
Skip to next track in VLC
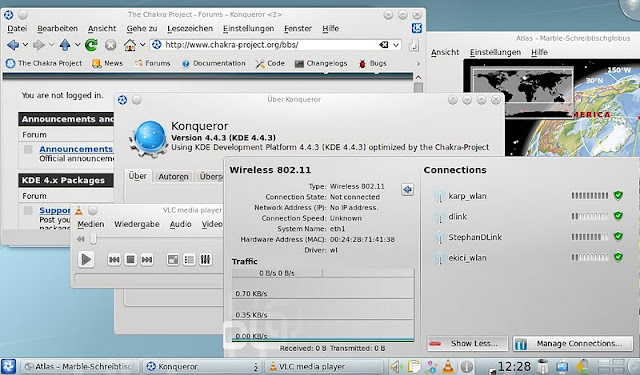147,260
